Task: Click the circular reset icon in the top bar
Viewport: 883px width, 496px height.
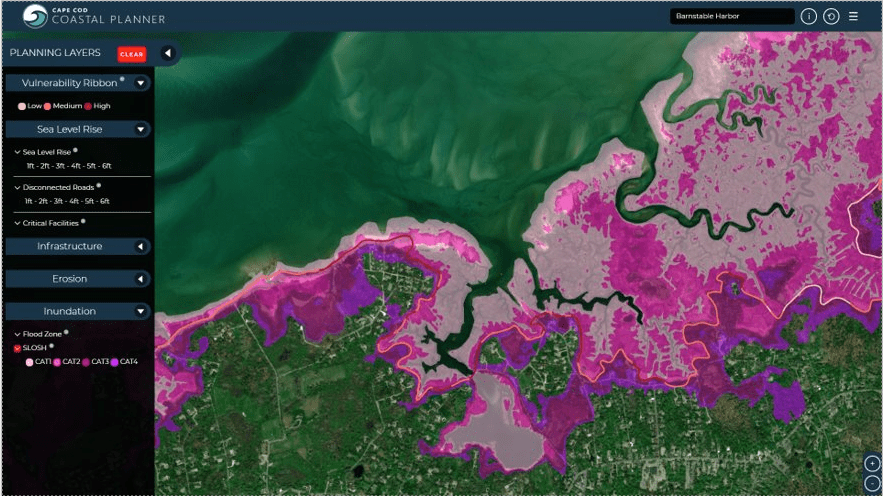Action: coord(831,16)
